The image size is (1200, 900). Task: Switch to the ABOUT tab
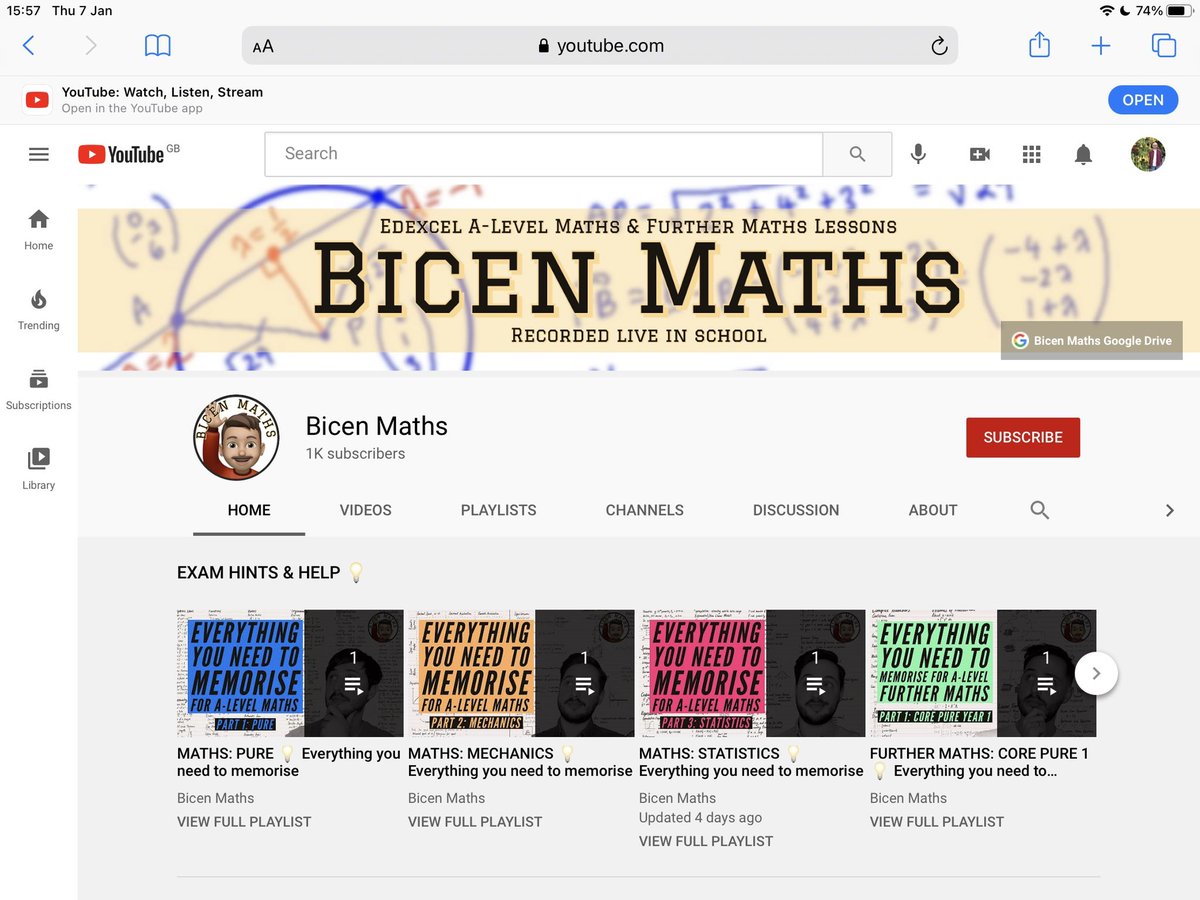pyautogui.click(x=933, y=510)
